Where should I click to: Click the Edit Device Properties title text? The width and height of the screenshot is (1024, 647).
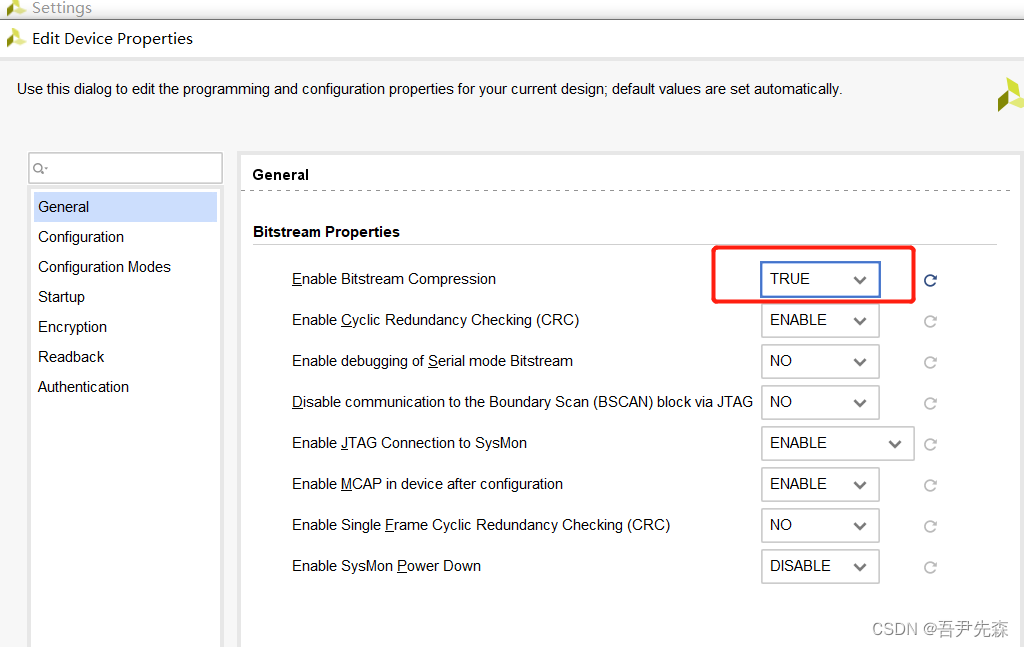point(112,39)
